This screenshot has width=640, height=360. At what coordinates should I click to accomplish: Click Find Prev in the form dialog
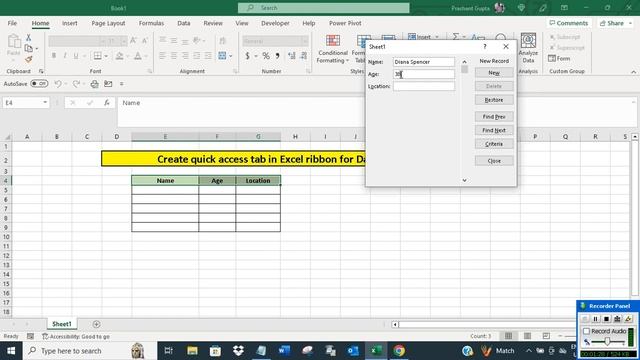(494, 117)
